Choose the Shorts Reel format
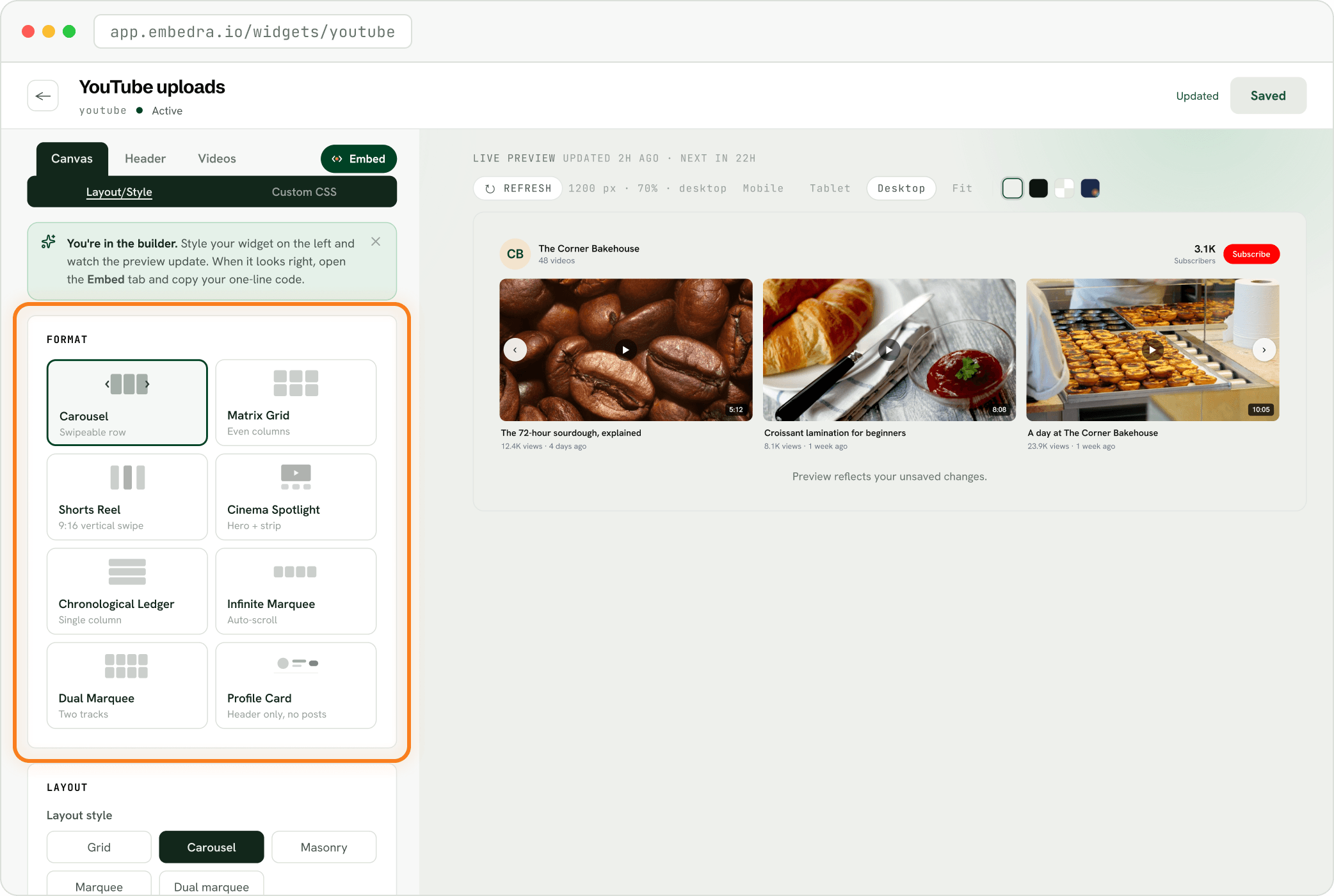 click(127, 497)
